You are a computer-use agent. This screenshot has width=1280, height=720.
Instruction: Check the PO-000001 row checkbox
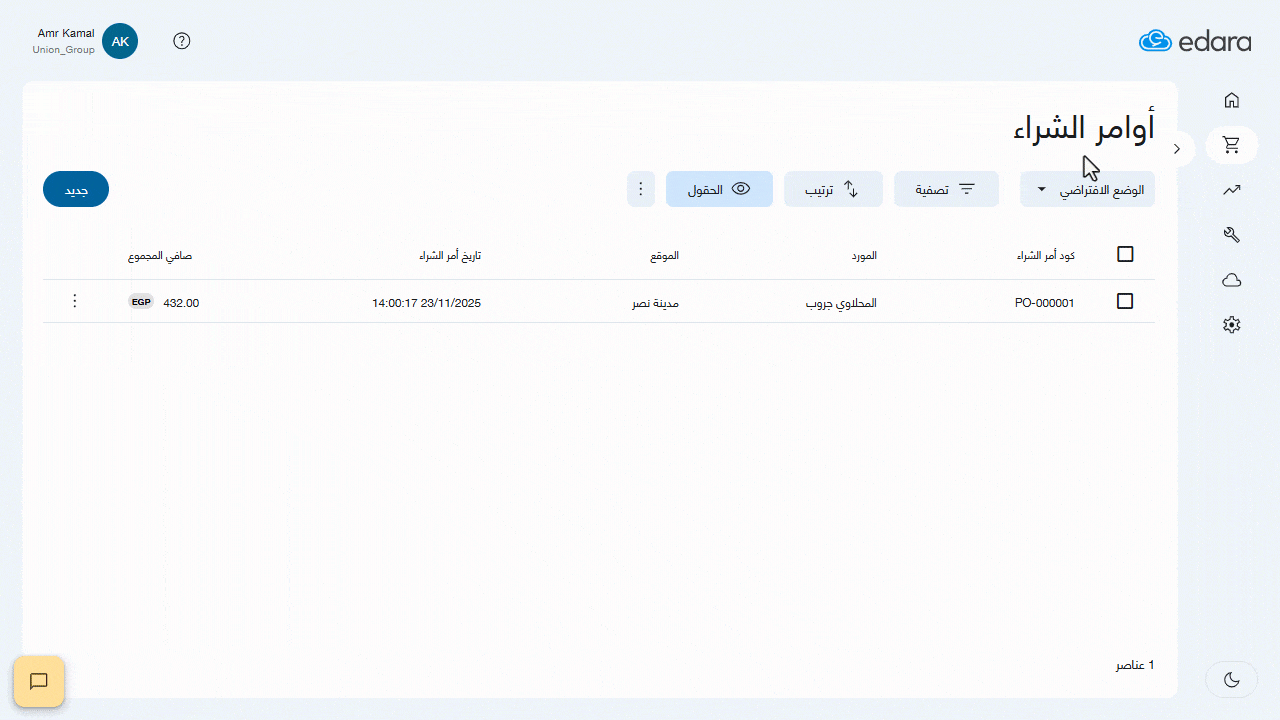[1125, 301]
